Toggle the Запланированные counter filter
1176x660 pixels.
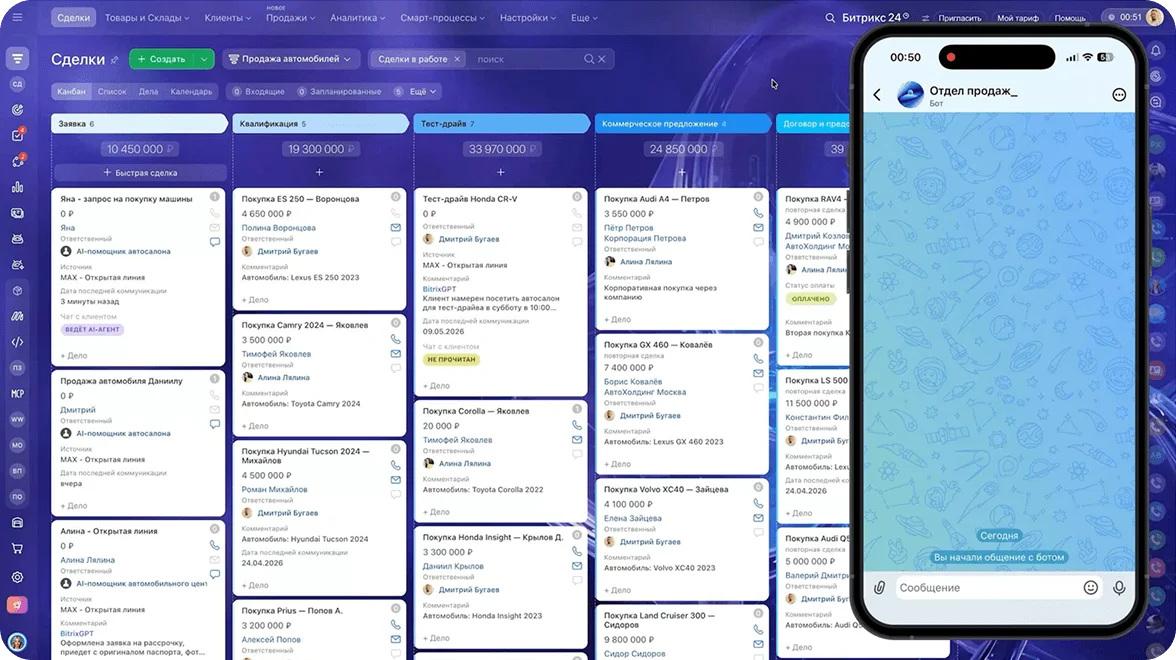[340, 92]
